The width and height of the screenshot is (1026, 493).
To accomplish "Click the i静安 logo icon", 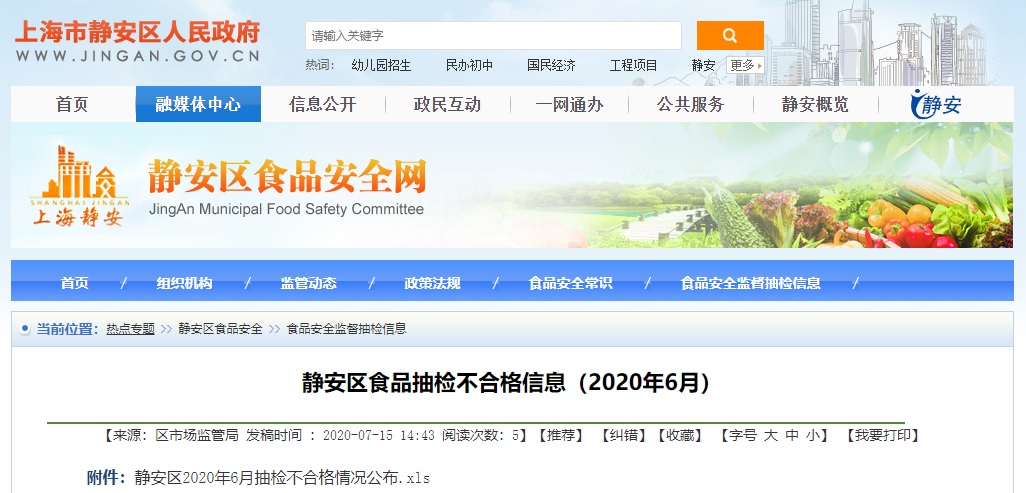I will (935, 104).
